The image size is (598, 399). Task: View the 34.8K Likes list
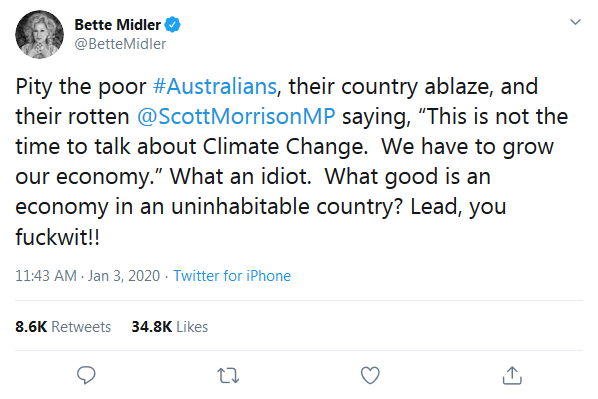(x=170, y=327)
